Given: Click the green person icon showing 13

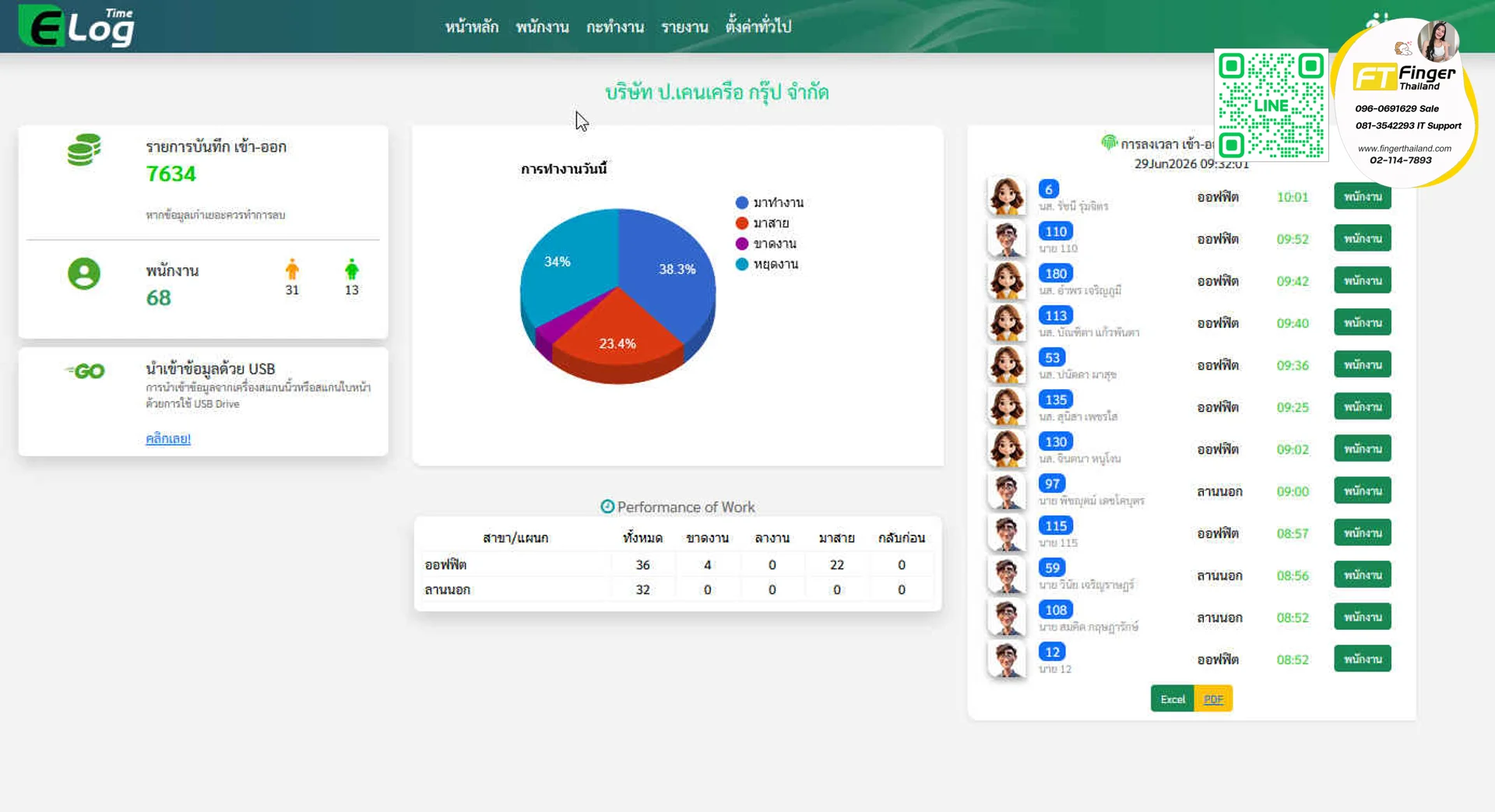Looking at the screenshot, I should point(352,269).
